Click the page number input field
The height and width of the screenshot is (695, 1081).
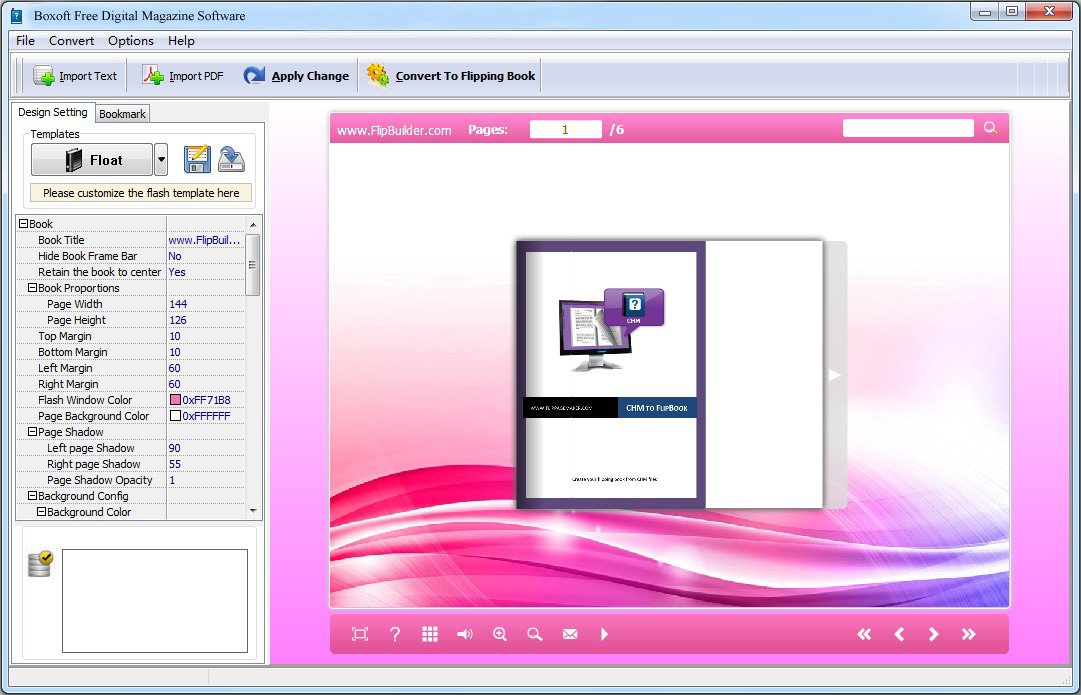coord(565,130)
